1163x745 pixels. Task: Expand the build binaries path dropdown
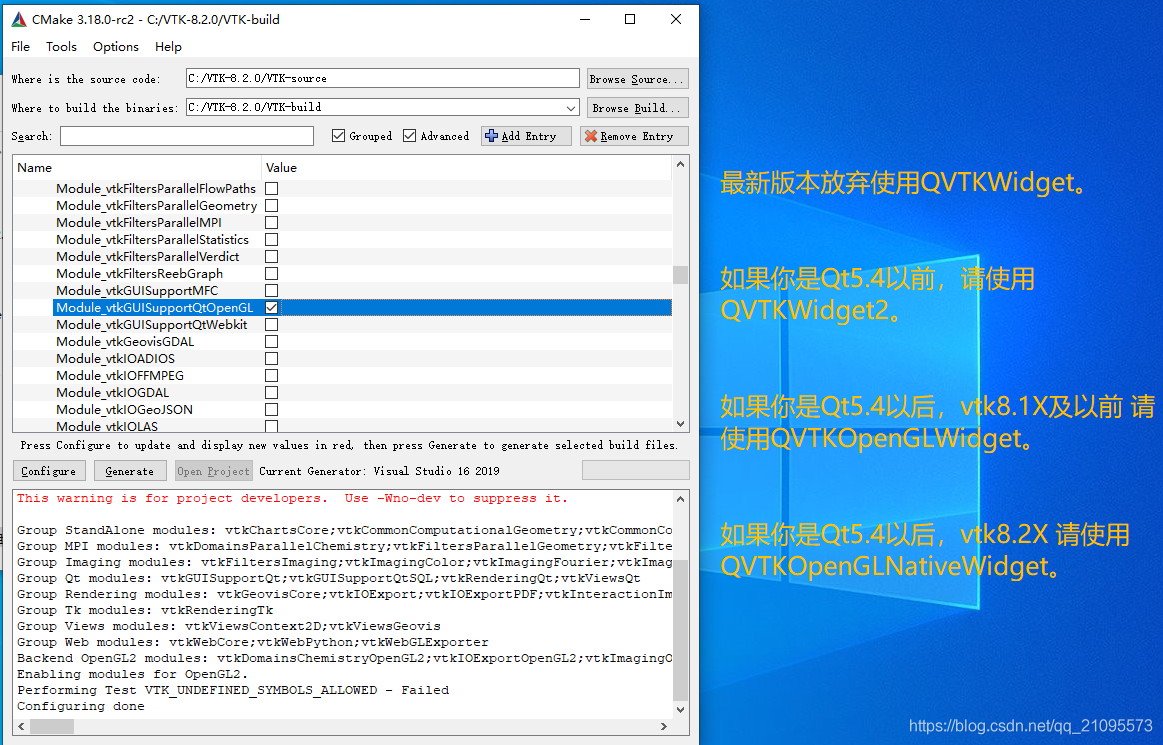(570, 108)
